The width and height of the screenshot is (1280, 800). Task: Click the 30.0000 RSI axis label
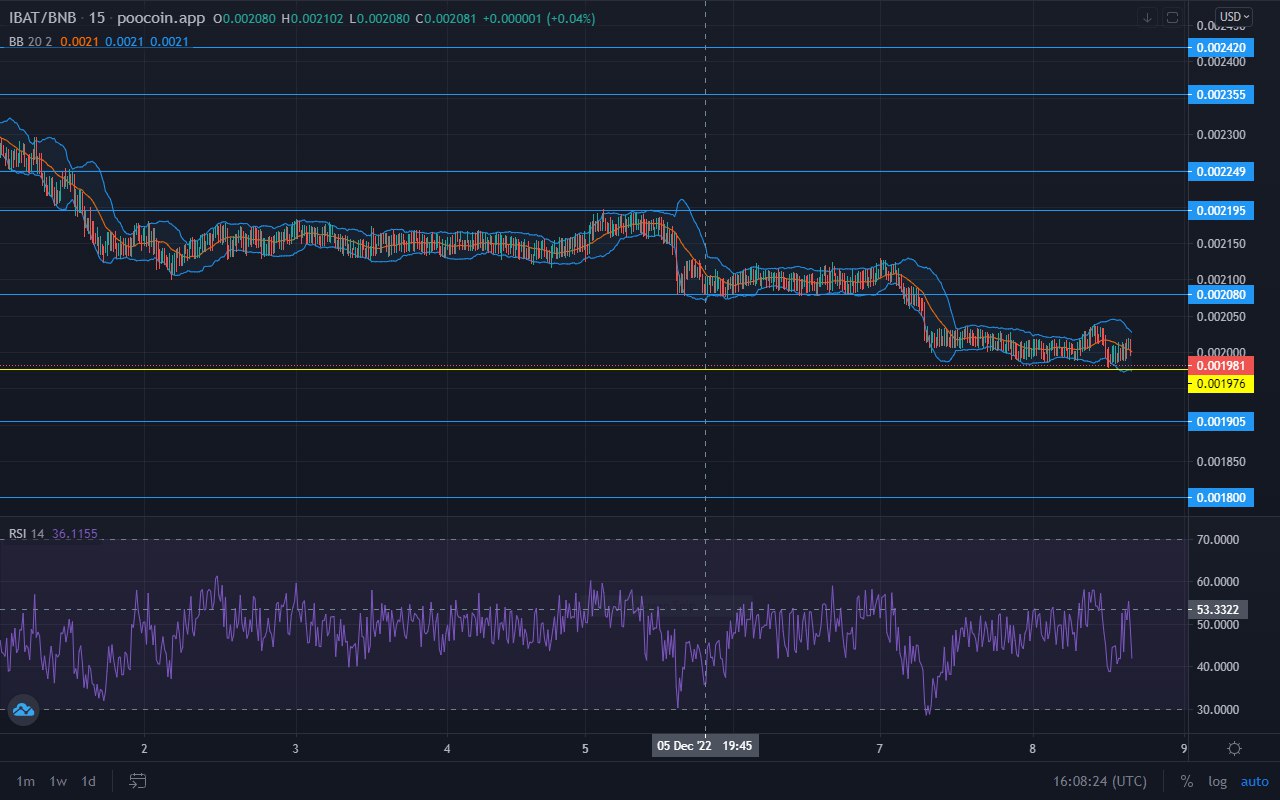[1218, 709]
